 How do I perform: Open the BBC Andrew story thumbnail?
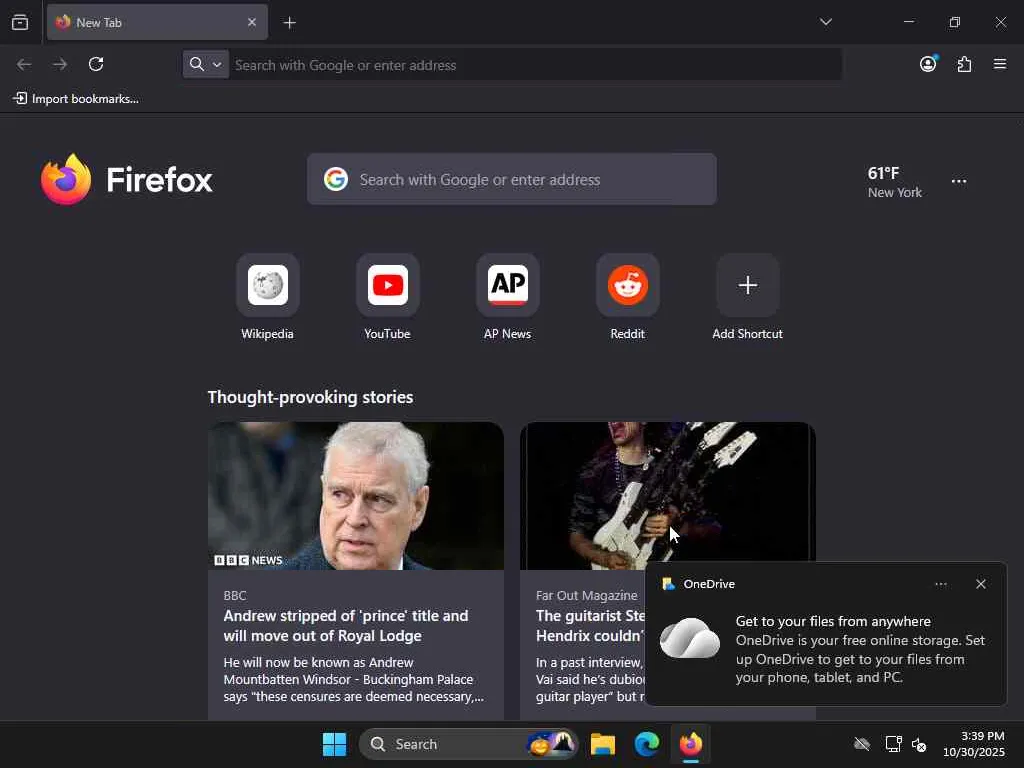tap(356, 496)
